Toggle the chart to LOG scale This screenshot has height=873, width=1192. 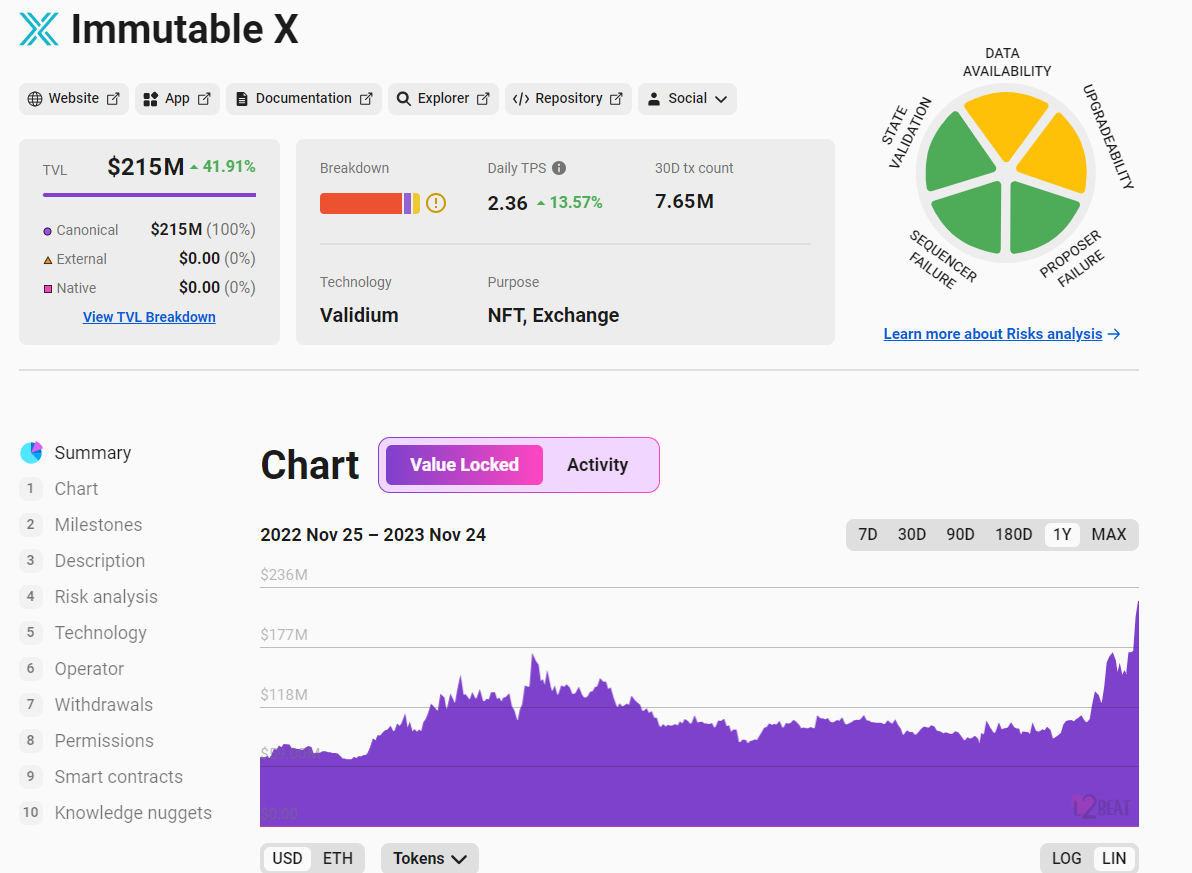1064,858
